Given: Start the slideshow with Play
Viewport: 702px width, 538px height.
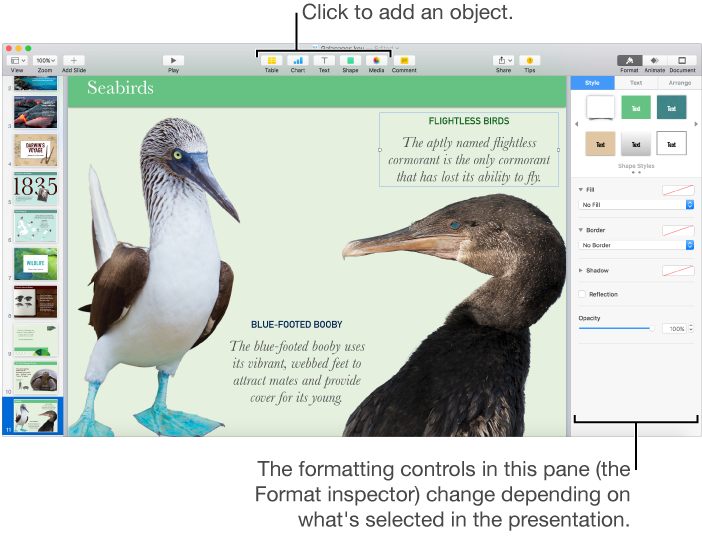Looking at the screenshot, I should (173, 60).
